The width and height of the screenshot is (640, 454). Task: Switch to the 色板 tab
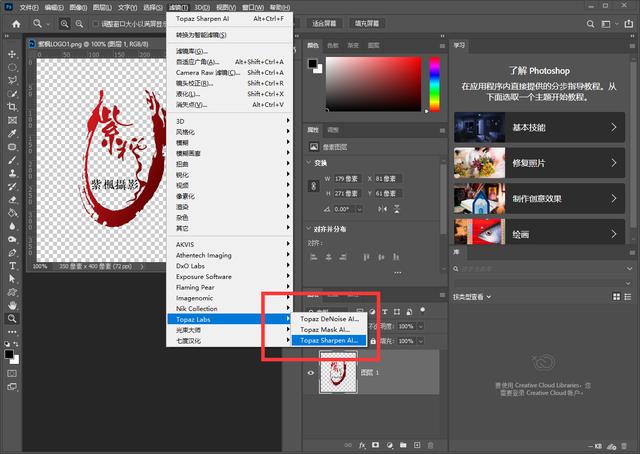pyautogui.click(x=333, y=45)
